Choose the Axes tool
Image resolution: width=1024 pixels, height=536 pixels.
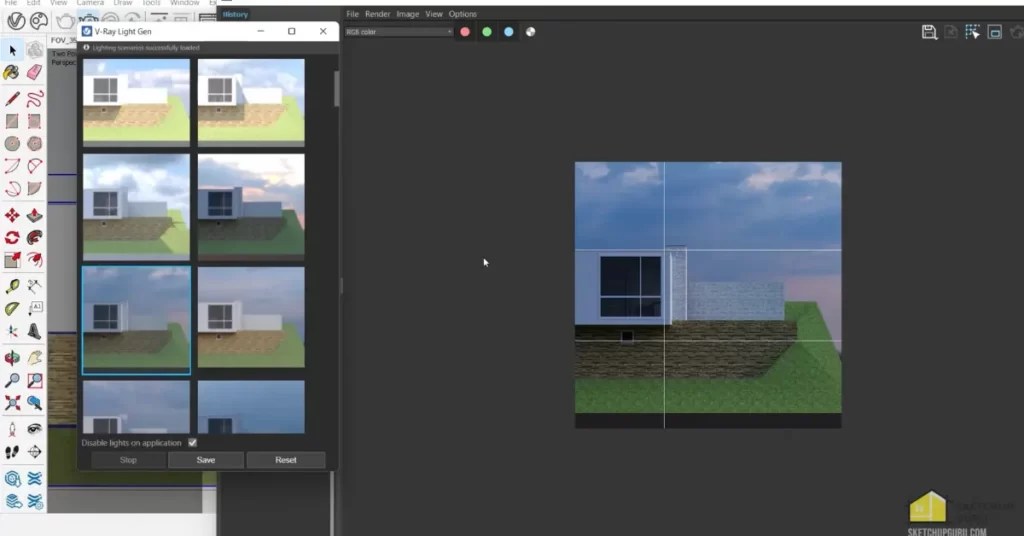click(12, 332)
